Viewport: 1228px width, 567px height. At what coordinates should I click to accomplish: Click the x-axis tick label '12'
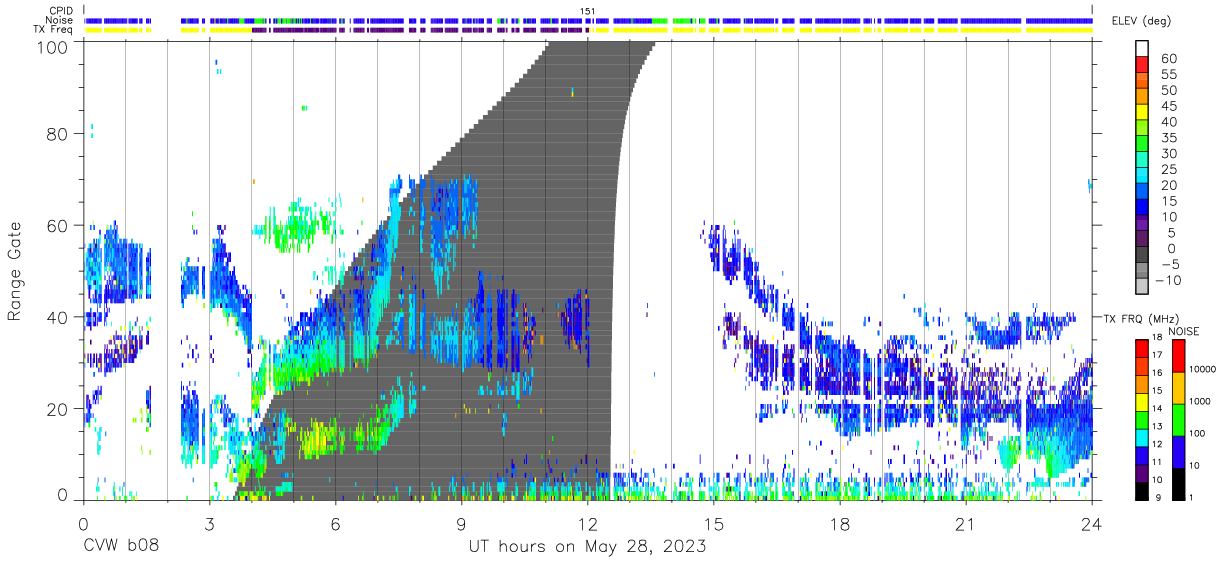pyautogui.click(x=587, y=525)
